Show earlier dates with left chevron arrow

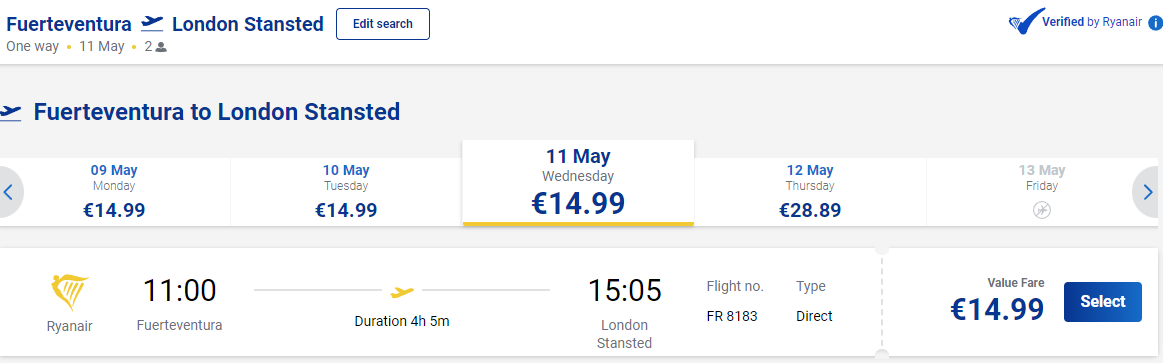(x=9, y=192)
